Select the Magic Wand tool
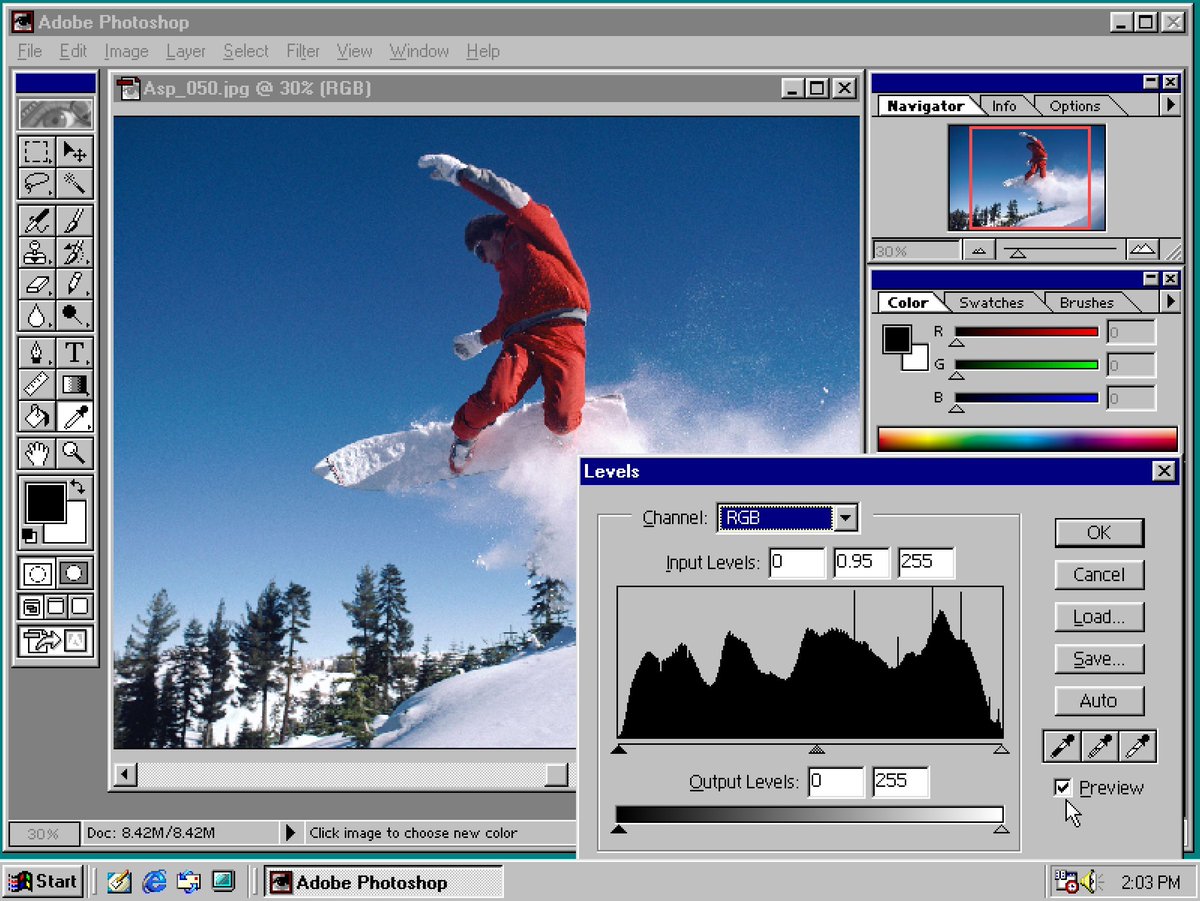The width and height of the screenshot is (1200, 901). (75, 182)
